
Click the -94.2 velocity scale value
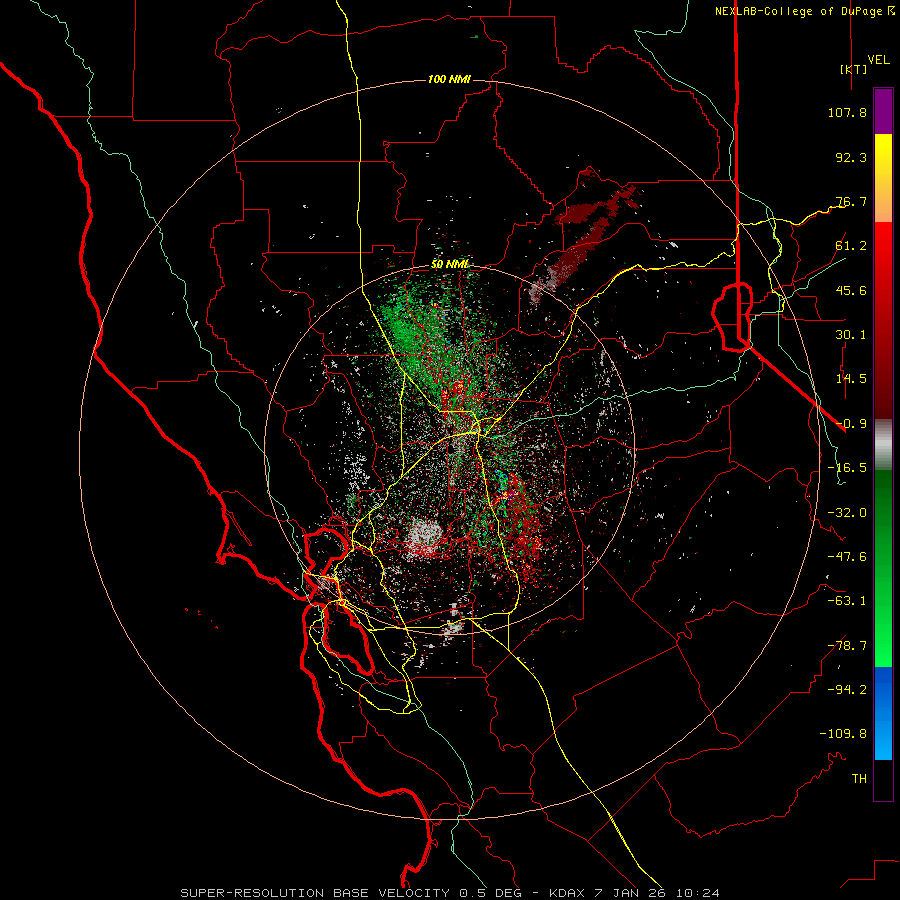tap(847, 690)
